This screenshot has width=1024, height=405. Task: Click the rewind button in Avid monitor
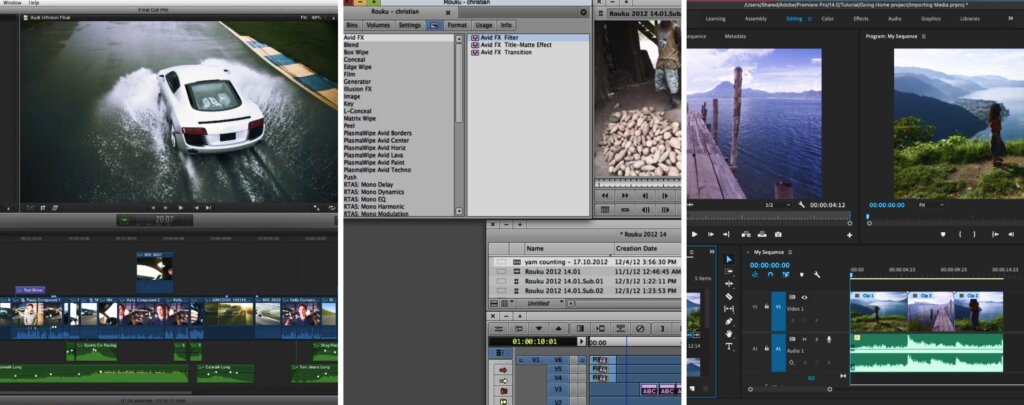[605, 195]
